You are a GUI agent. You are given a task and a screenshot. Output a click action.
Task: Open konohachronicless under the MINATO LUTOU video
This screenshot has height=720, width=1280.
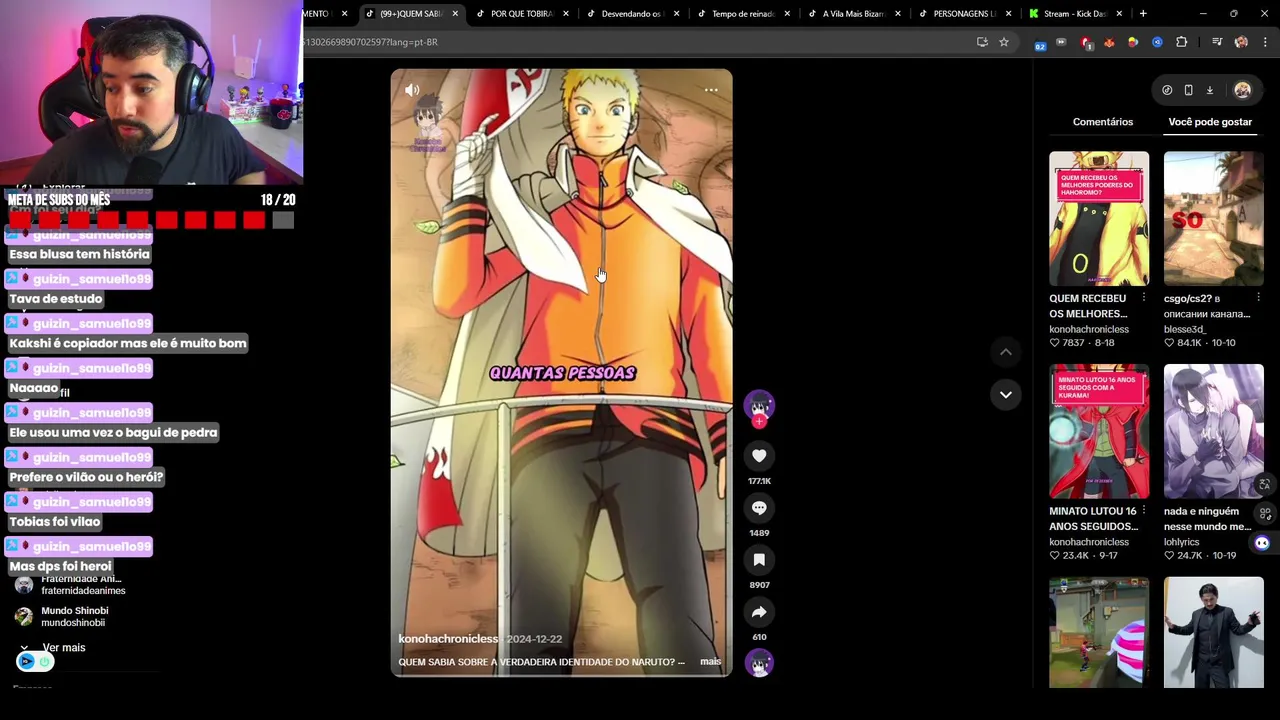(x=1089, y=542)
